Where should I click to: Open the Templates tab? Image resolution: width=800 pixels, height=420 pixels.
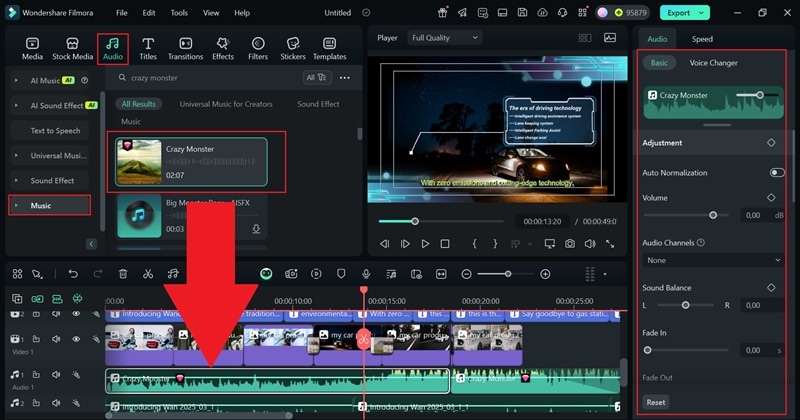[x=330, y=49]
